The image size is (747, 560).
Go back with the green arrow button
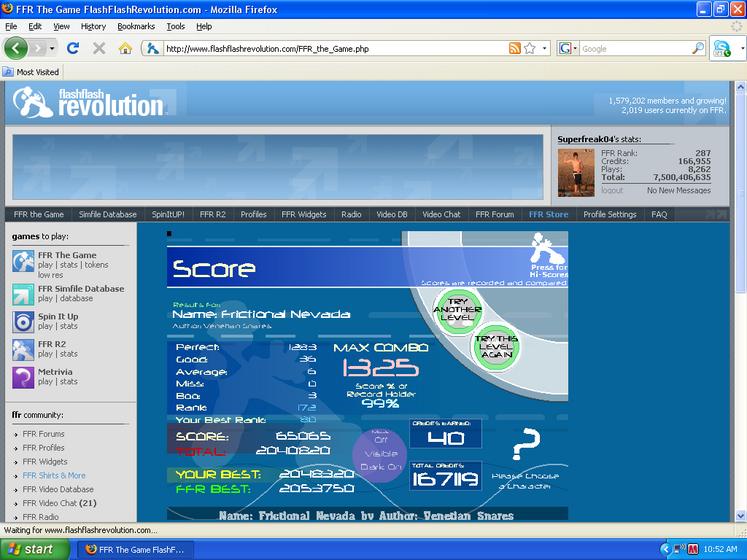click(x=16, y=48)
